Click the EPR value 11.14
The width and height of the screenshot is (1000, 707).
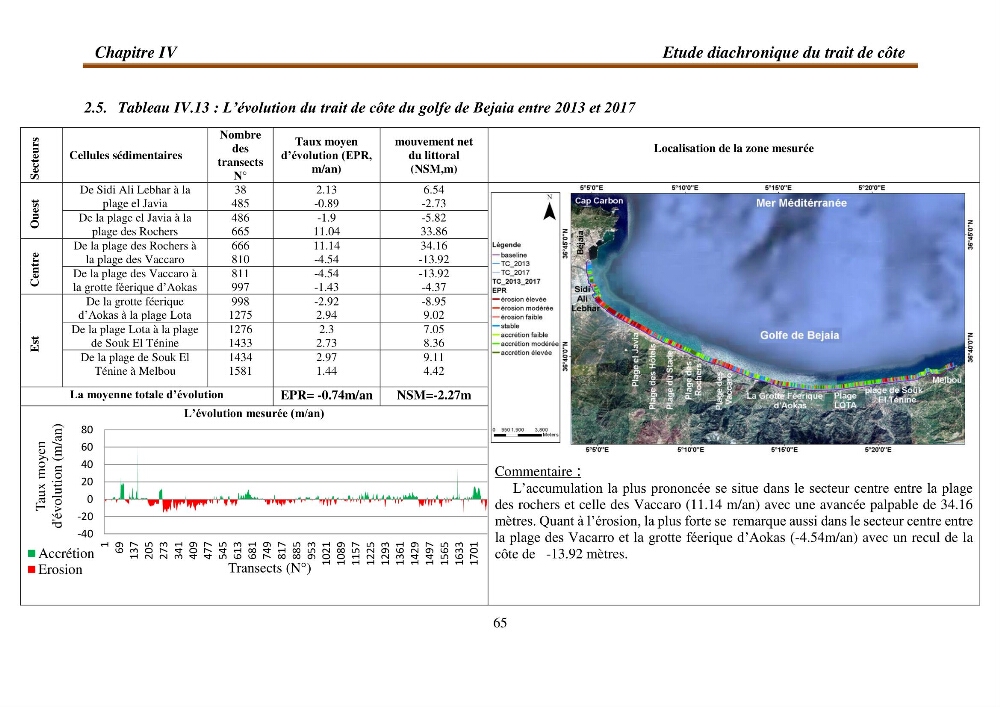click(327, 245)
